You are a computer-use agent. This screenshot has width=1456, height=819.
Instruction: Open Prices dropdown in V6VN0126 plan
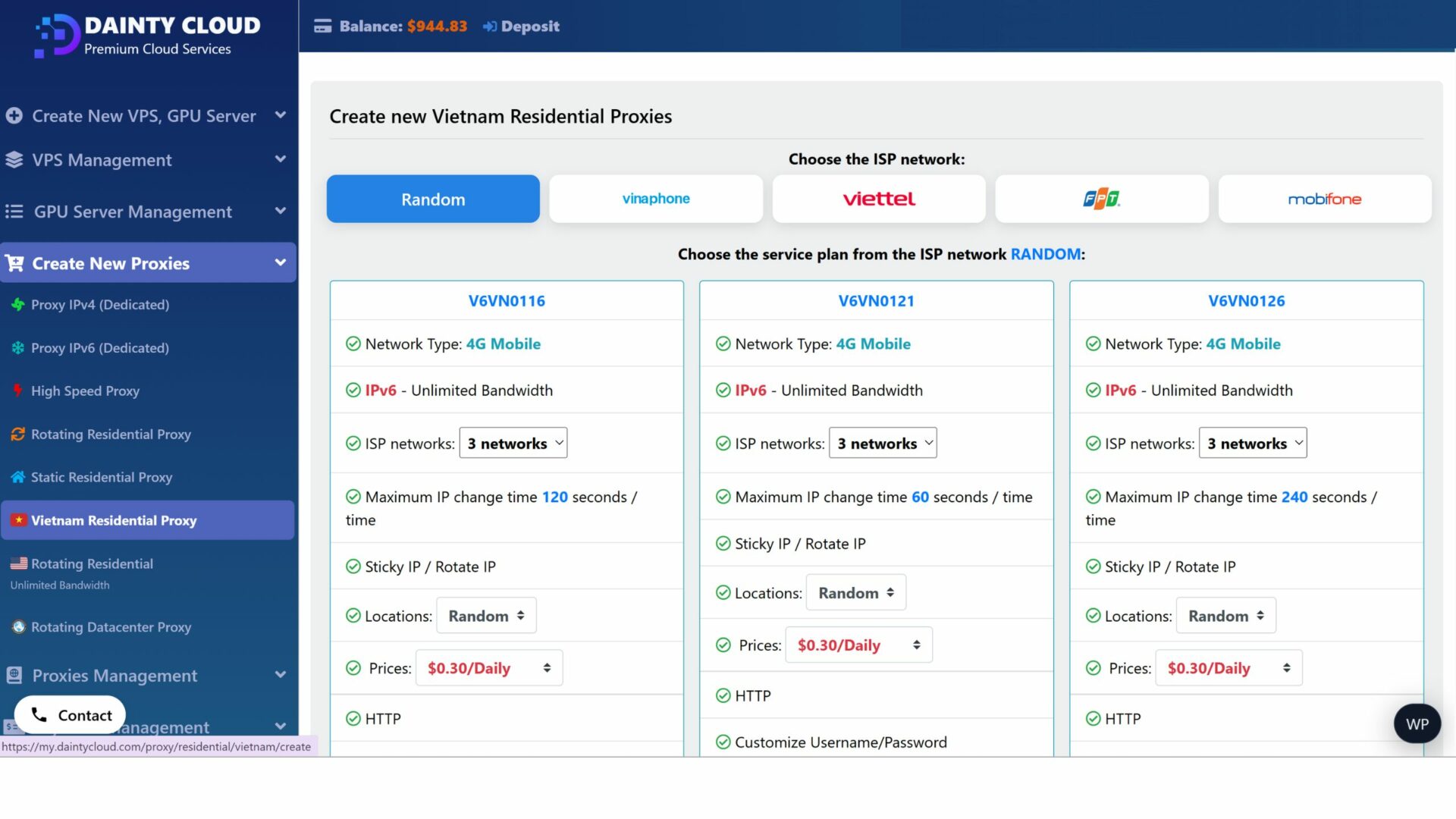tap(1228, 668)
